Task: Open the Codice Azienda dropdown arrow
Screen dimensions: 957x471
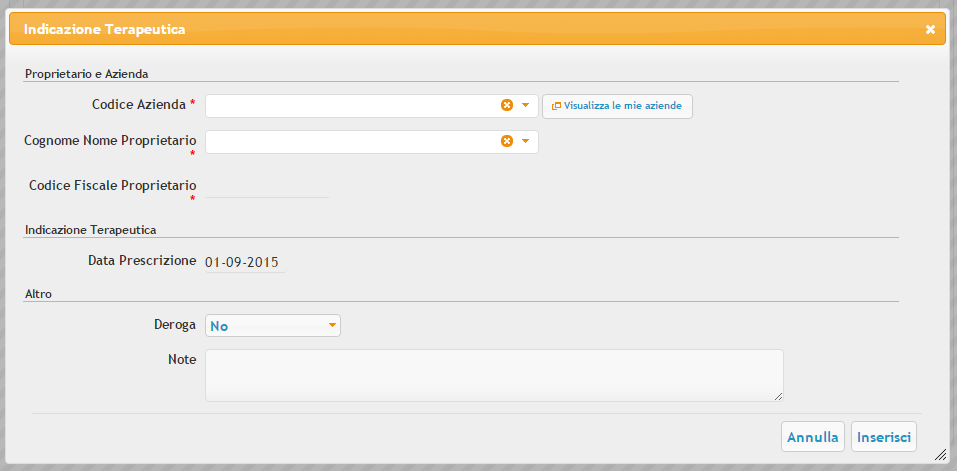Action: tap(525, 106)
